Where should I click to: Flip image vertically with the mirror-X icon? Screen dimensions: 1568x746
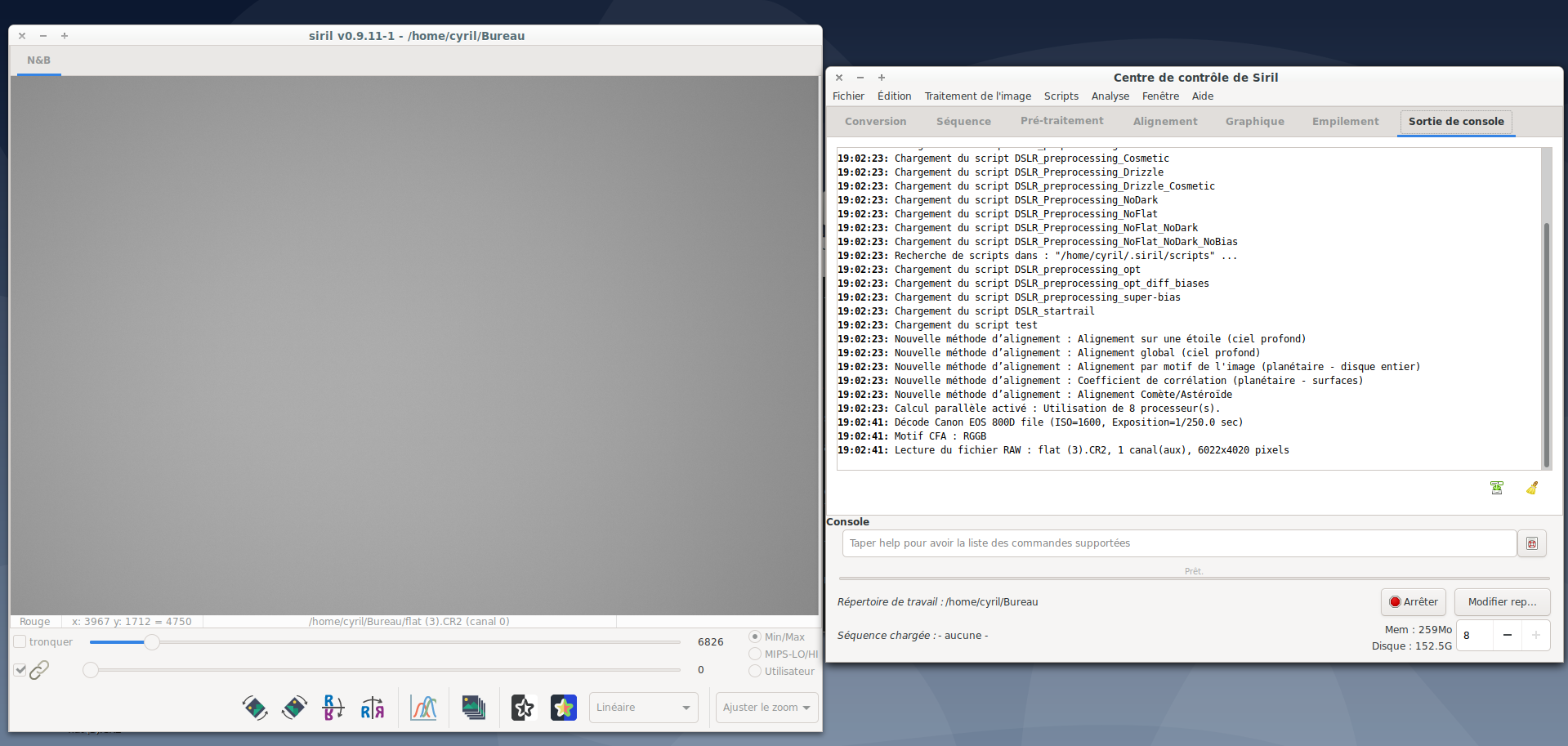coord(333,708)
